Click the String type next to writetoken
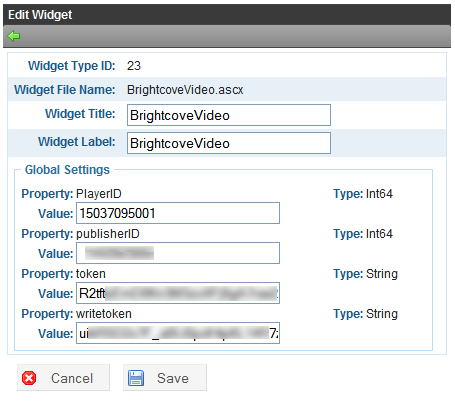 point(382,314)
